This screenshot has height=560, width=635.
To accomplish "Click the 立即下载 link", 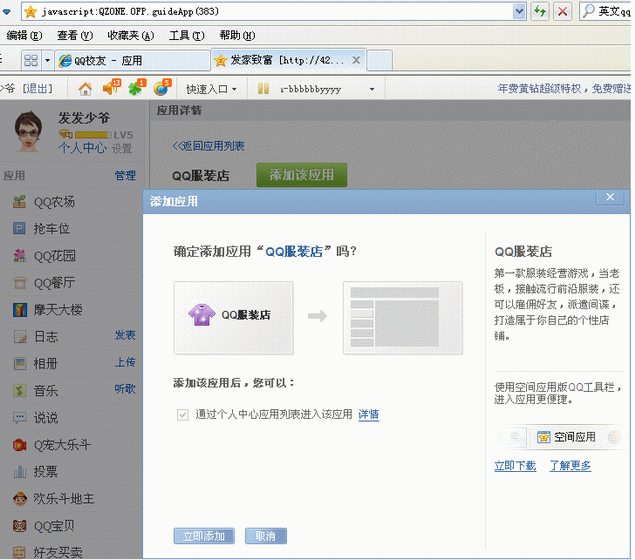I will coord(515,466).
